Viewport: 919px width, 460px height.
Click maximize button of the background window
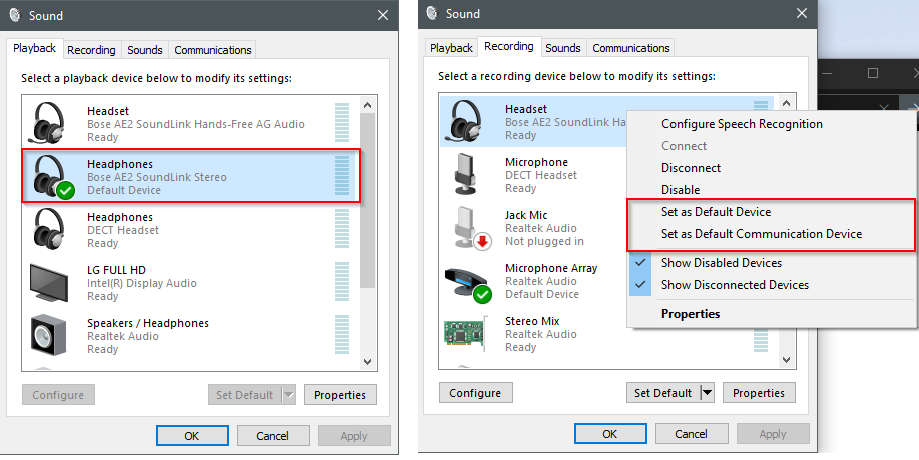click(x=873, y=73)
